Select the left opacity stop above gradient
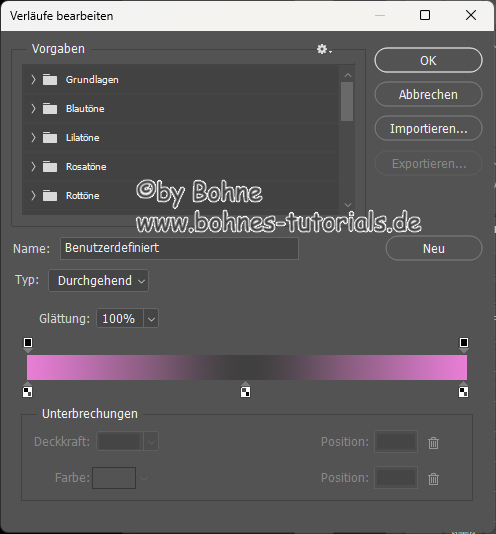The image size is (496, 534). coord(28,344)
